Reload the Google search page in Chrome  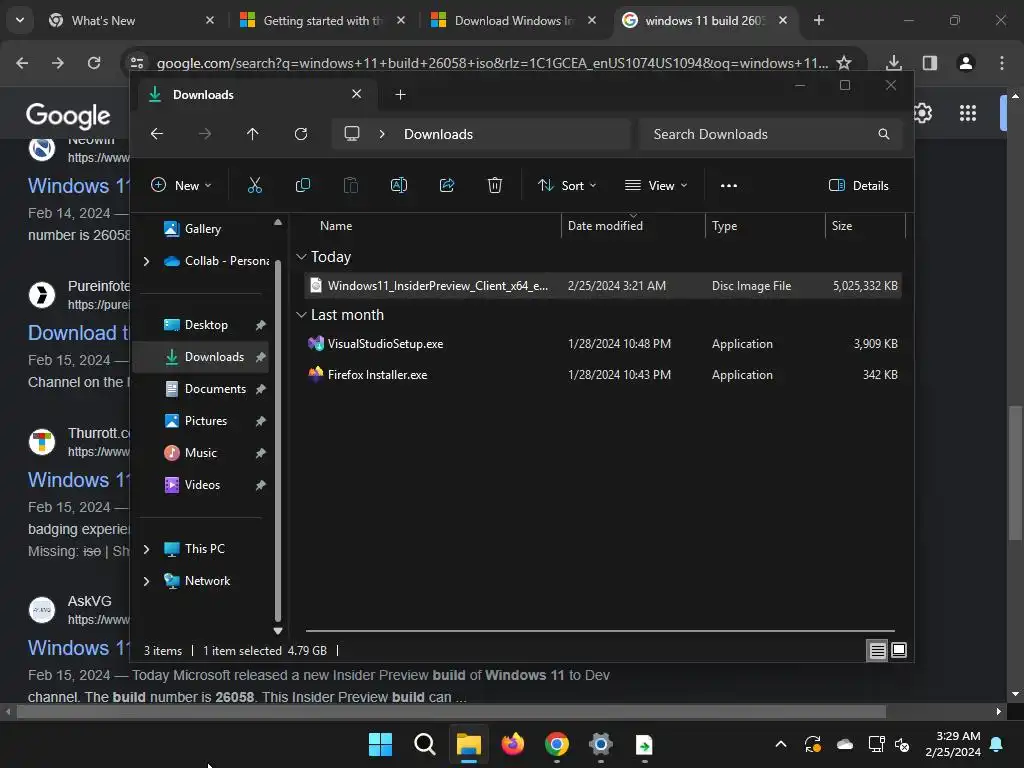pos(94,63)
